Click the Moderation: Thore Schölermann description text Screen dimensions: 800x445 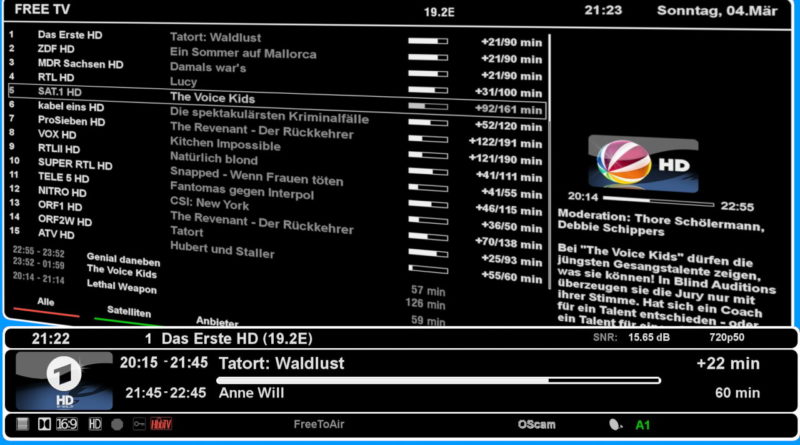[x=661, y=224]
